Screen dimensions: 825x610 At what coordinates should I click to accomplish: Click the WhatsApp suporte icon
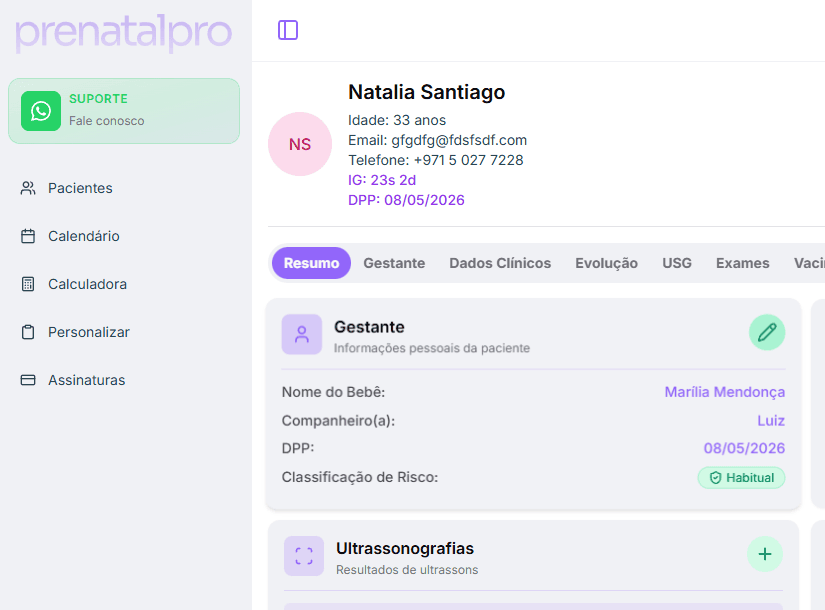tap(41, 111)
